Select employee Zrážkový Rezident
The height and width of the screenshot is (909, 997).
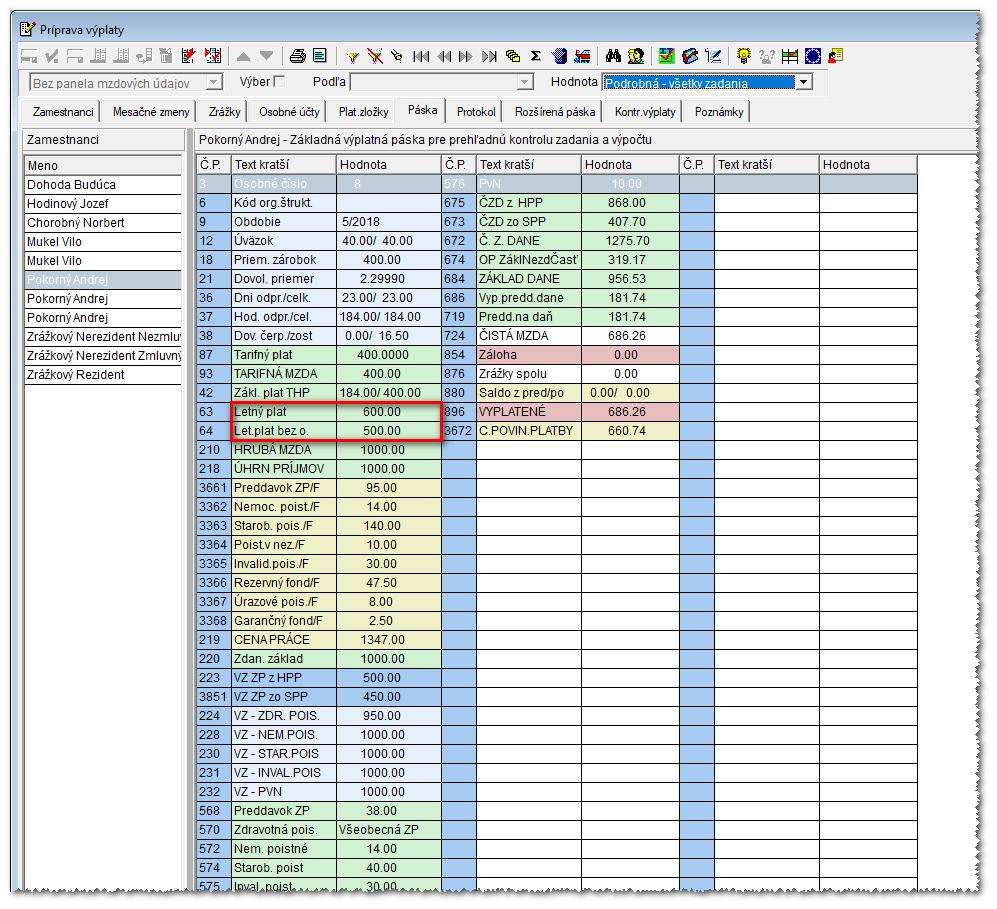coord(103,375)
